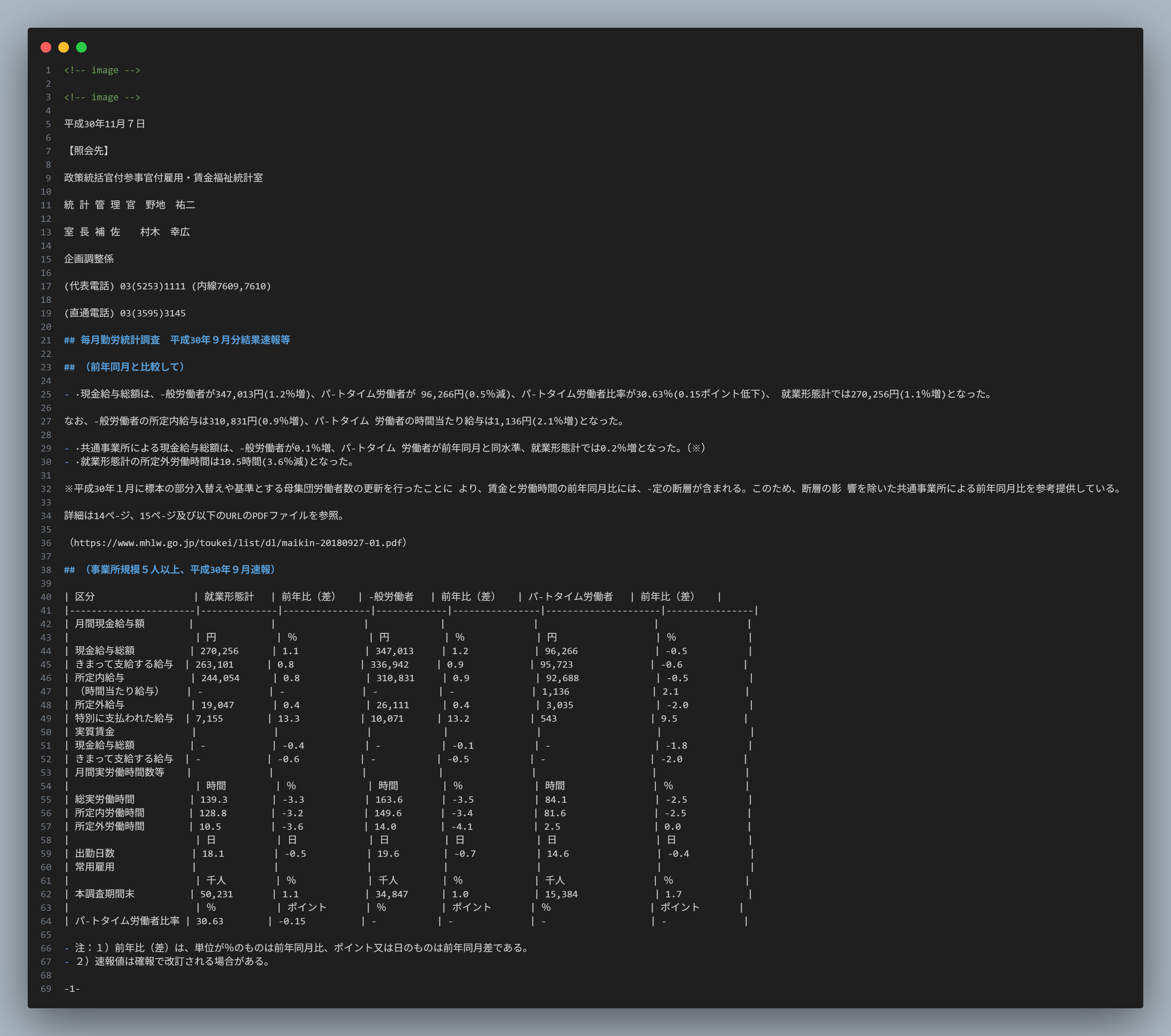Click the PDF URL on line 36
1171x1036 pixels.
[x=238, y=543]
